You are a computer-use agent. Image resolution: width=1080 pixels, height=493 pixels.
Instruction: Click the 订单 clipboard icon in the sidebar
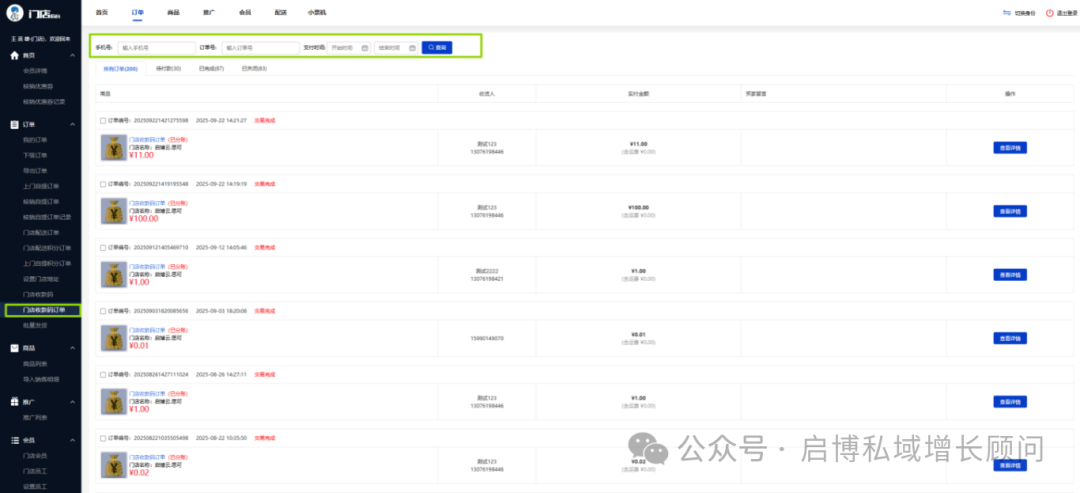click(14, 124)
